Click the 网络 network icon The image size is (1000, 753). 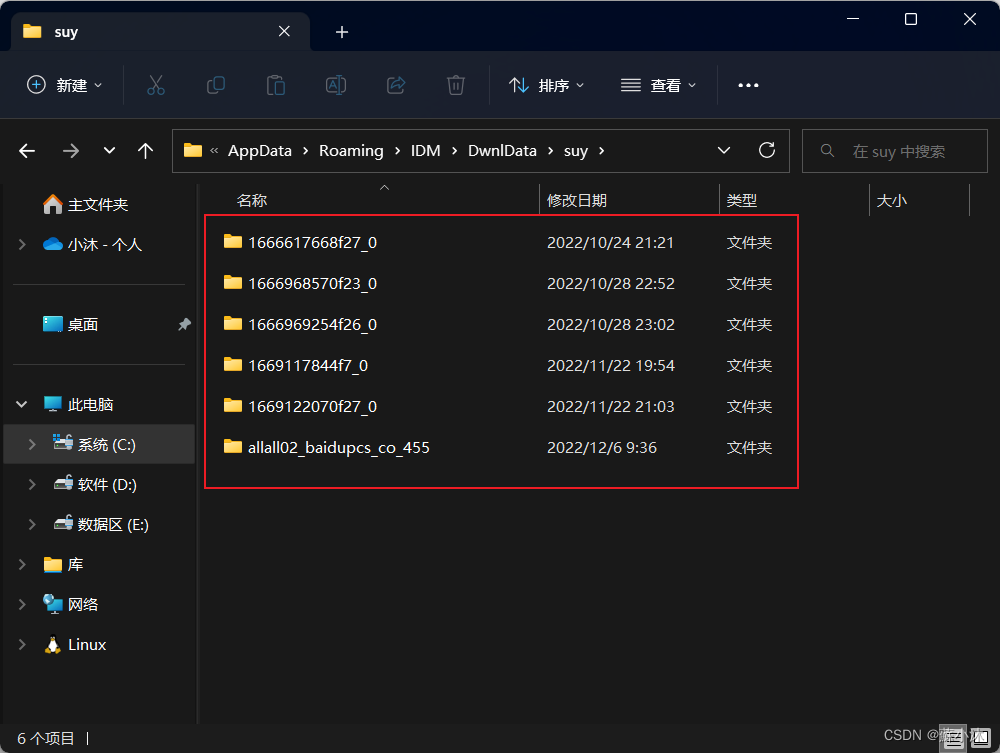(52, 604)
